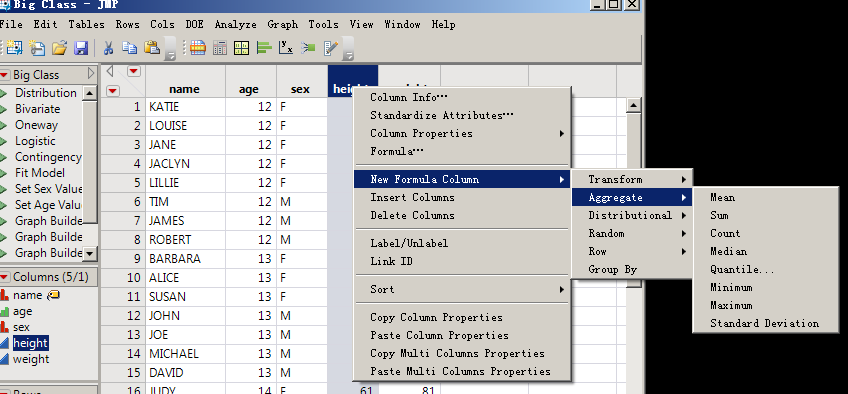Pick Mean from Aggregate submenu
Screen dimensions: 848x394
[765, 198]
